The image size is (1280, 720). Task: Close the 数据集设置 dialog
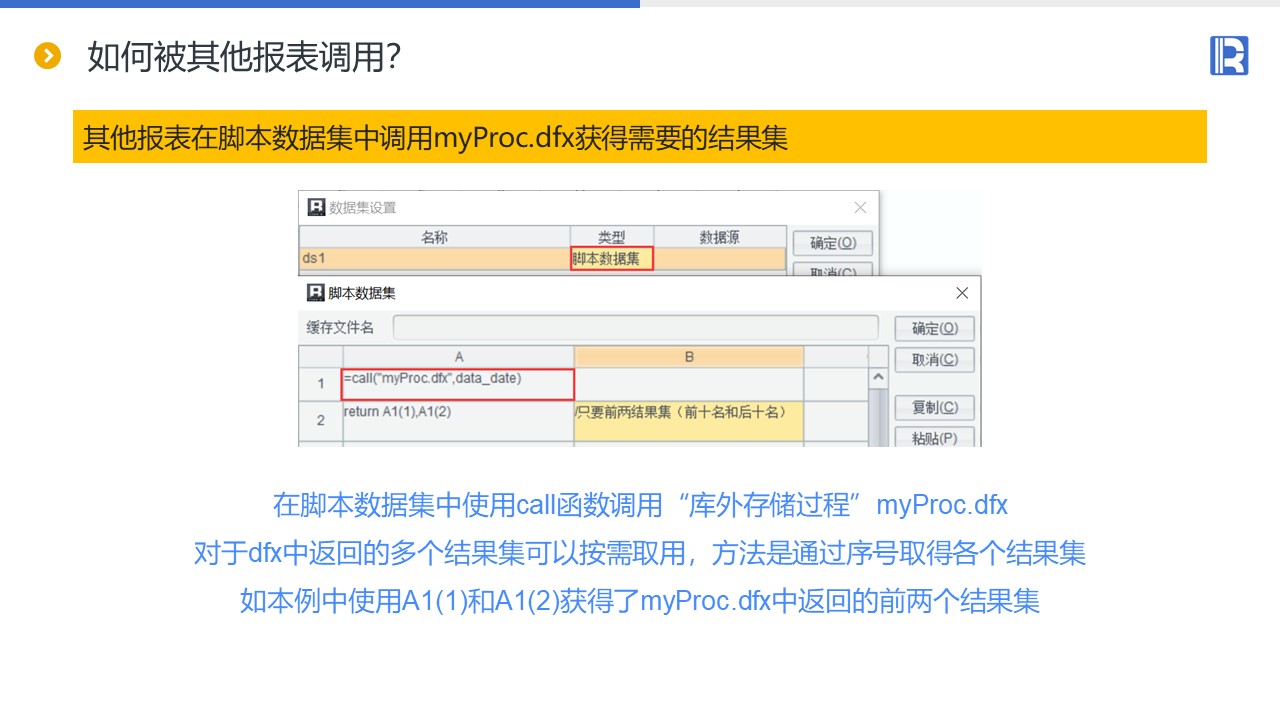point(860,208)
